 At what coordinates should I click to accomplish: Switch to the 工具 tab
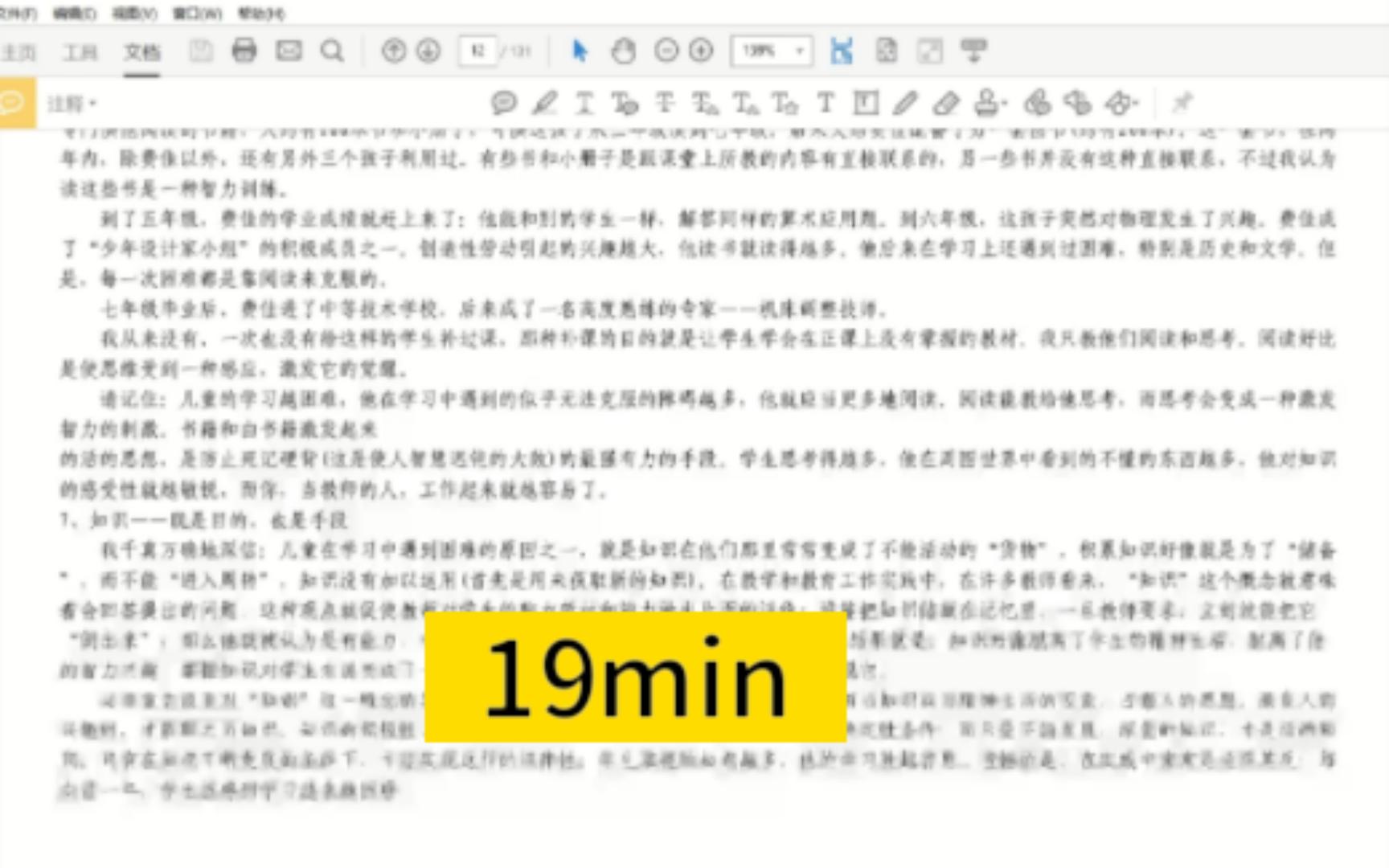click(80, 52)
